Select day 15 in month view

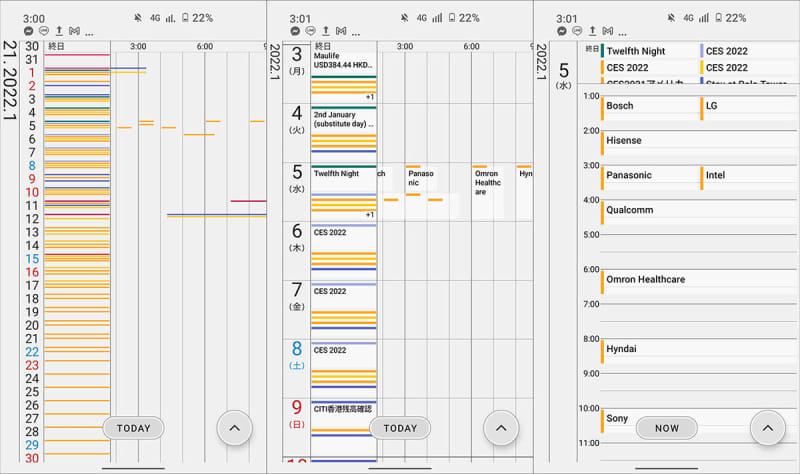coord(32,259)
